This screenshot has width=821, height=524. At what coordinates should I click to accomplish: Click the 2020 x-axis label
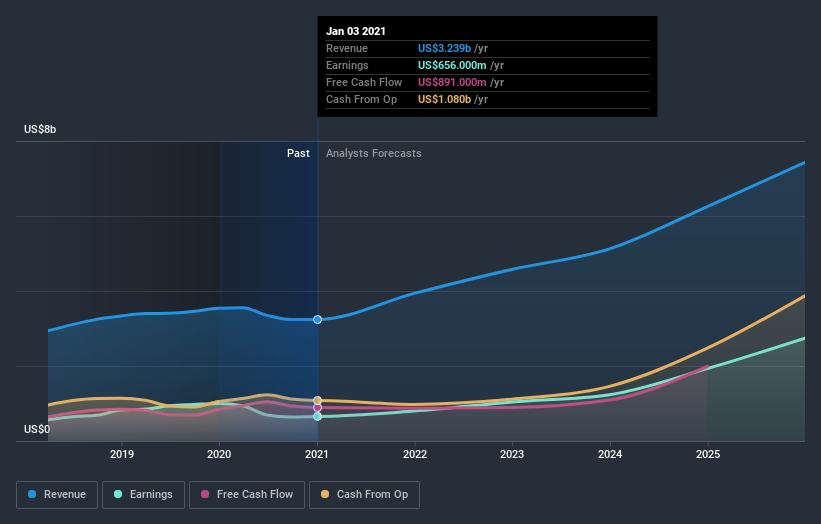(x=219, y=454)
